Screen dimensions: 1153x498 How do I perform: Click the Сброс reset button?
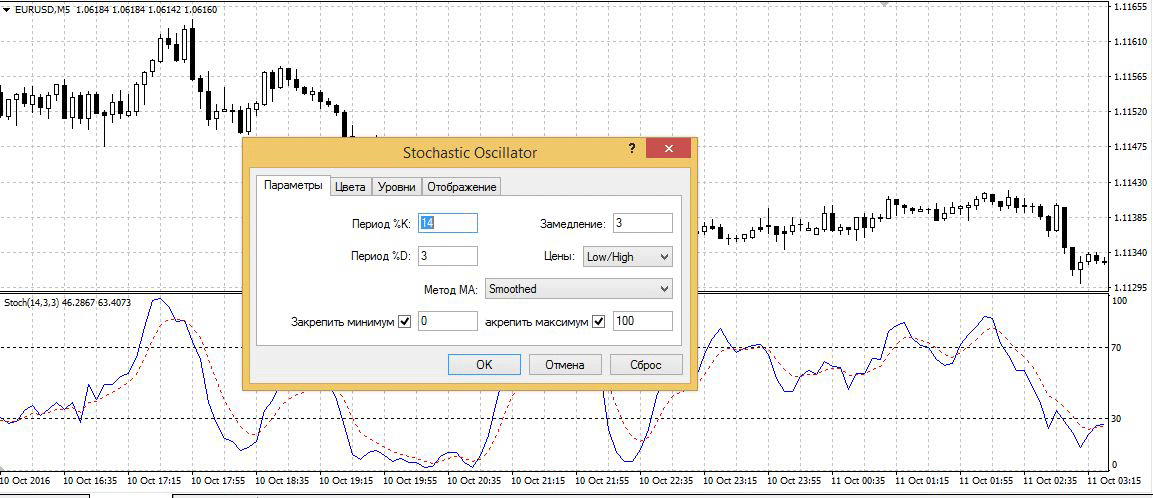645,365
